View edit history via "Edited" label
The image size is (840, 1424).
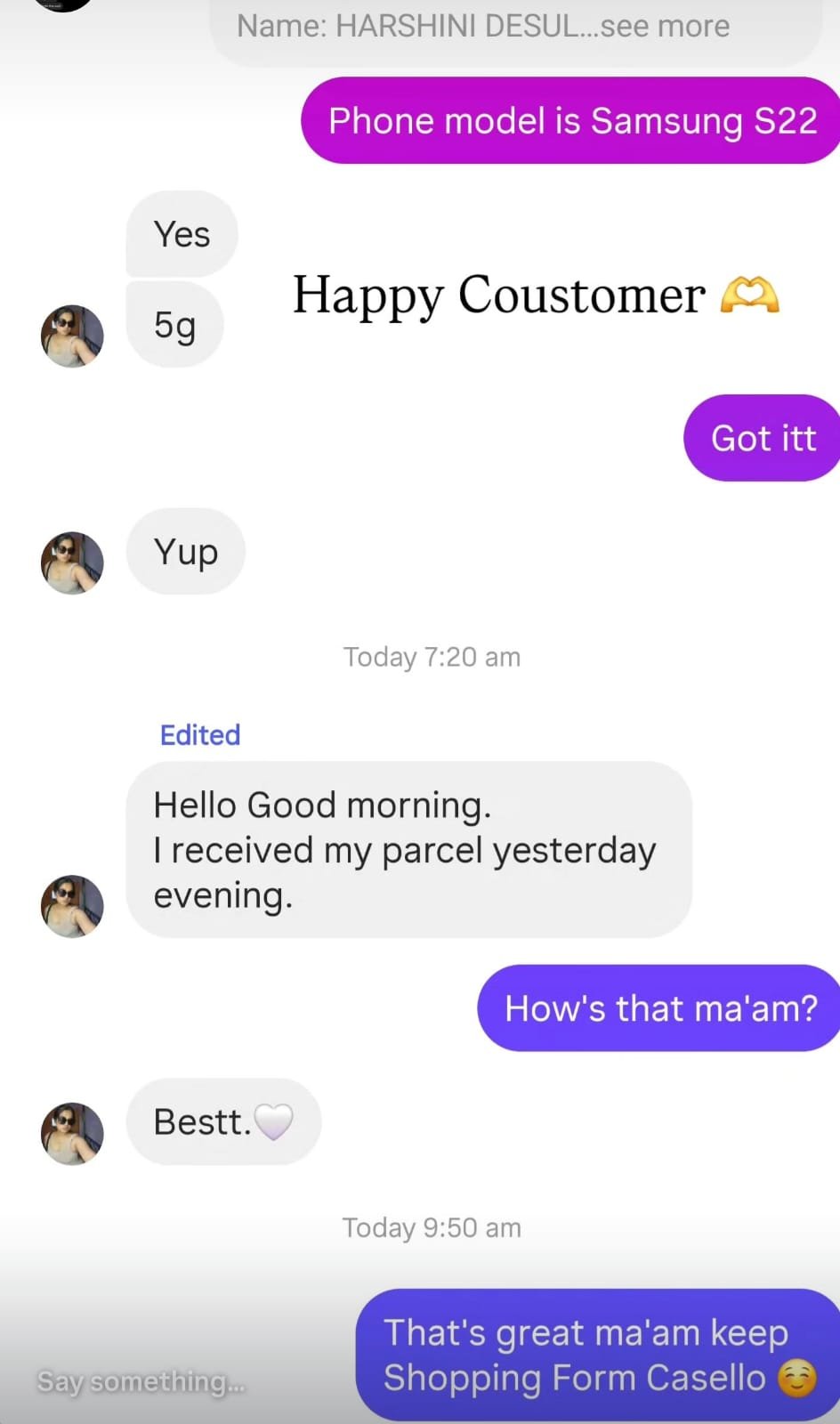pos(200,735)
